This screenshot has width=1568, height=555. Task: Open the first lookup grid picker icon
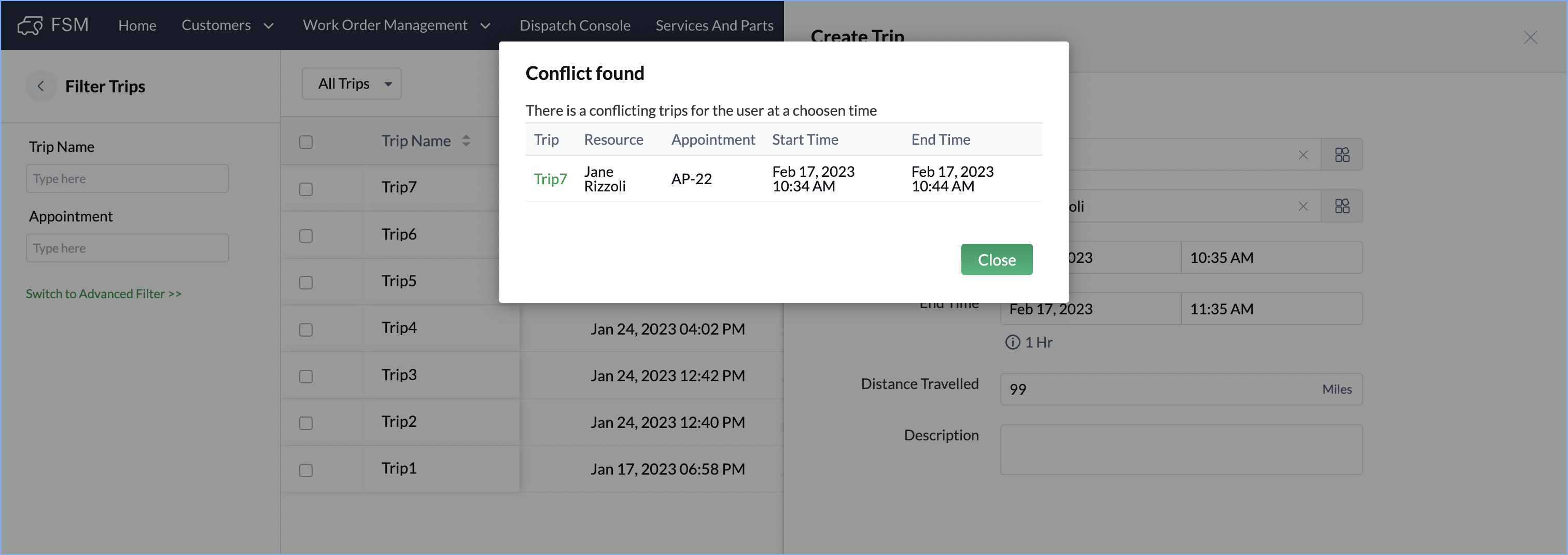click(1341, 156)
